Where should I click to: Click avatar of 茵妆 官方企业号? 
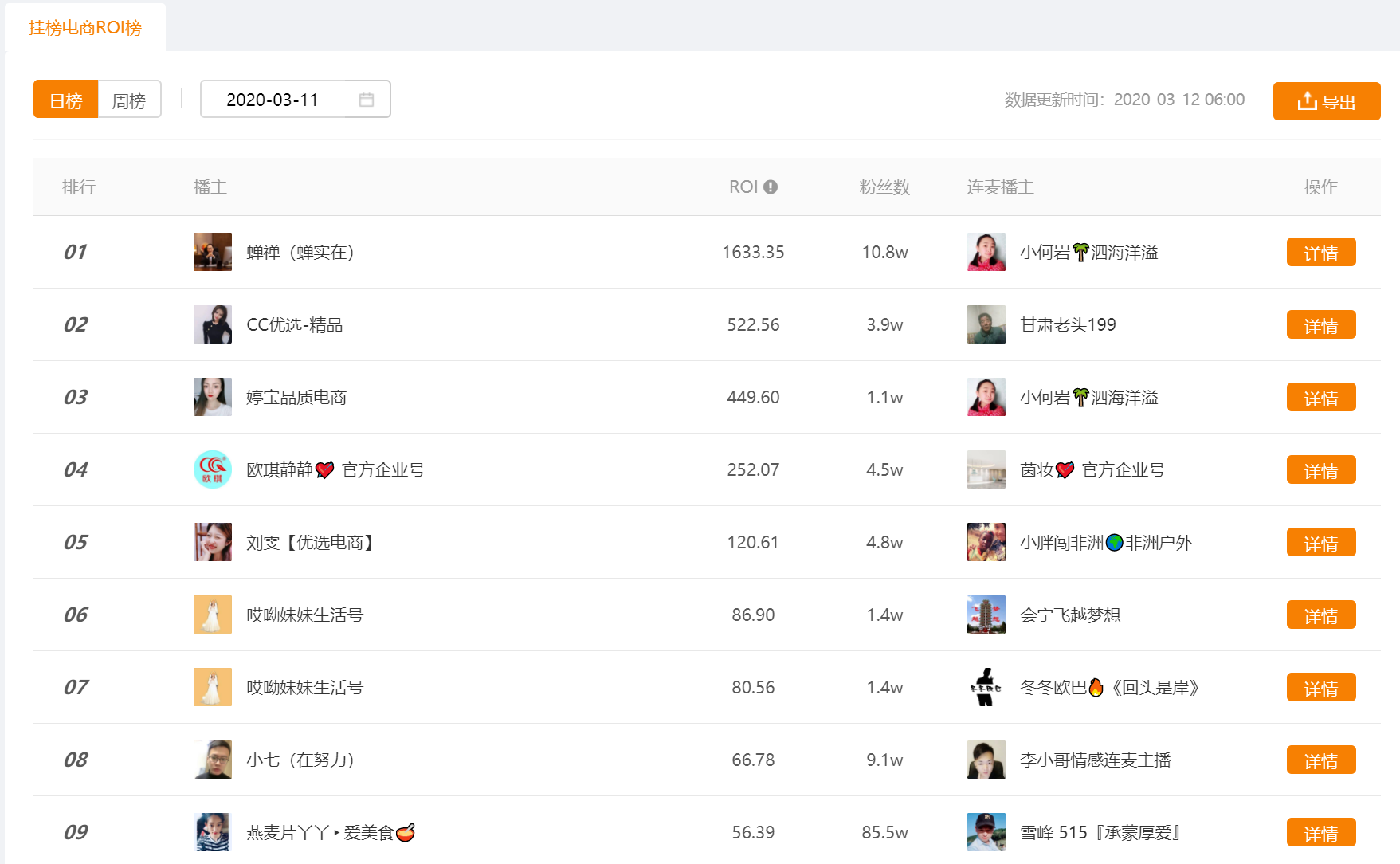(x=986, y=469)
